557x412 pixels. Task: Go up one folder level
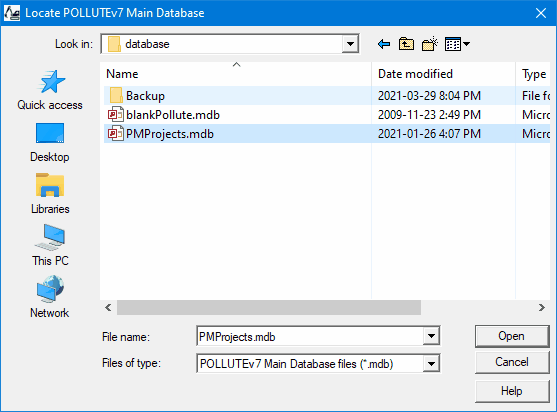(x=406, y=44)
